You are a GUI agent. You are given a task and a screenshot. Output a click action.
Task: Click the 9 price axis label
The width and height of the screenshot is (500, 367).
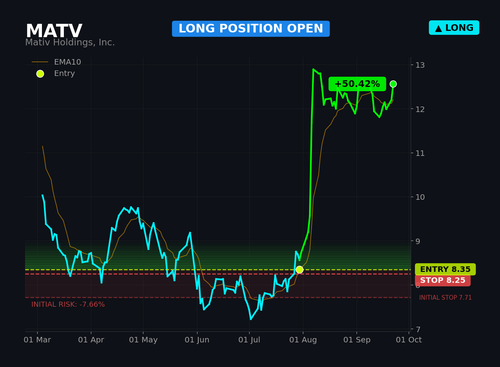point(418,241)
